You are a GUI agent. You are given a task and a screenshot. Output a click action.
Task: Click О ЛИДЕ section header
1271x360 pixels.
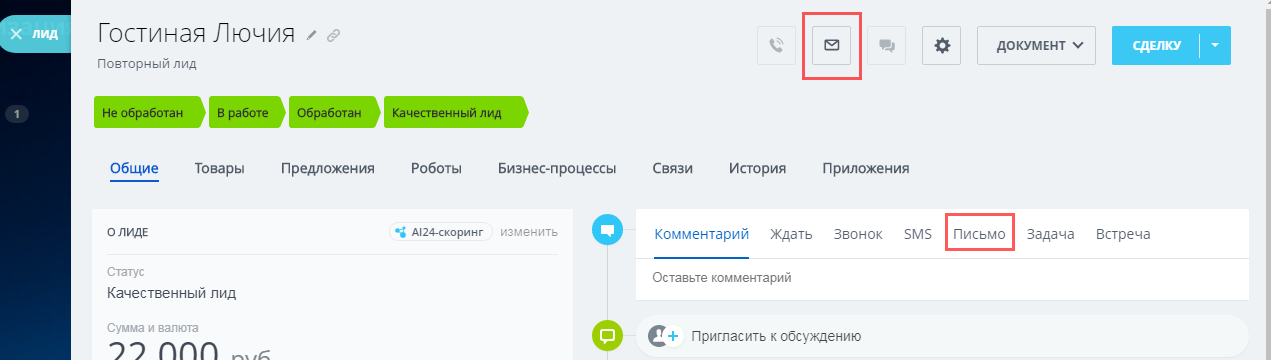click(x=128, y=232)
